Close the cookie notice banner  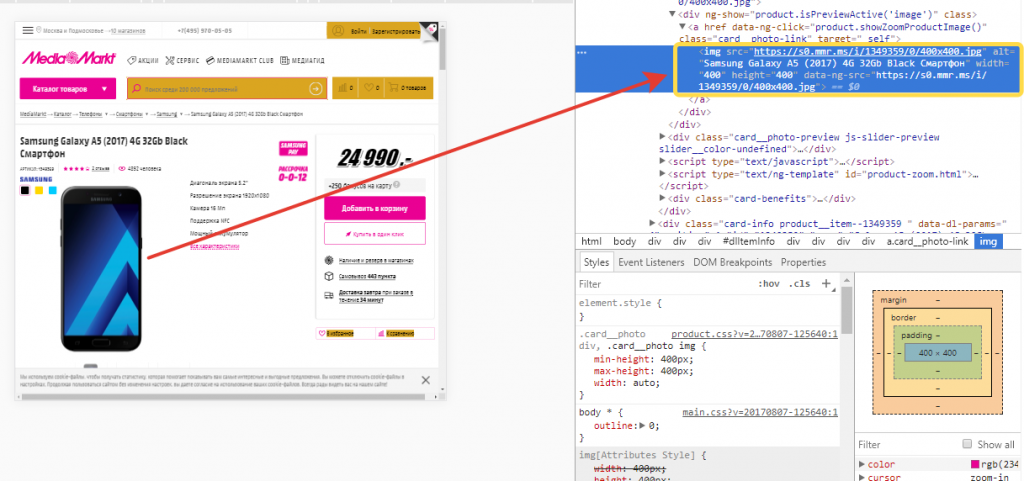(x=425, y=380)
